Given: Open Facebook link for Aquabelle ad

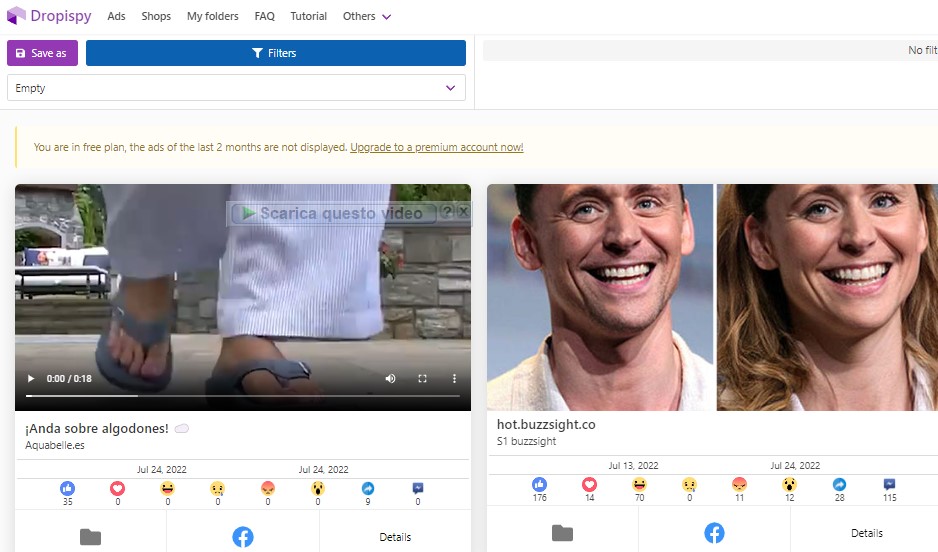Looking at the screenshot, I should coord(242,537).
